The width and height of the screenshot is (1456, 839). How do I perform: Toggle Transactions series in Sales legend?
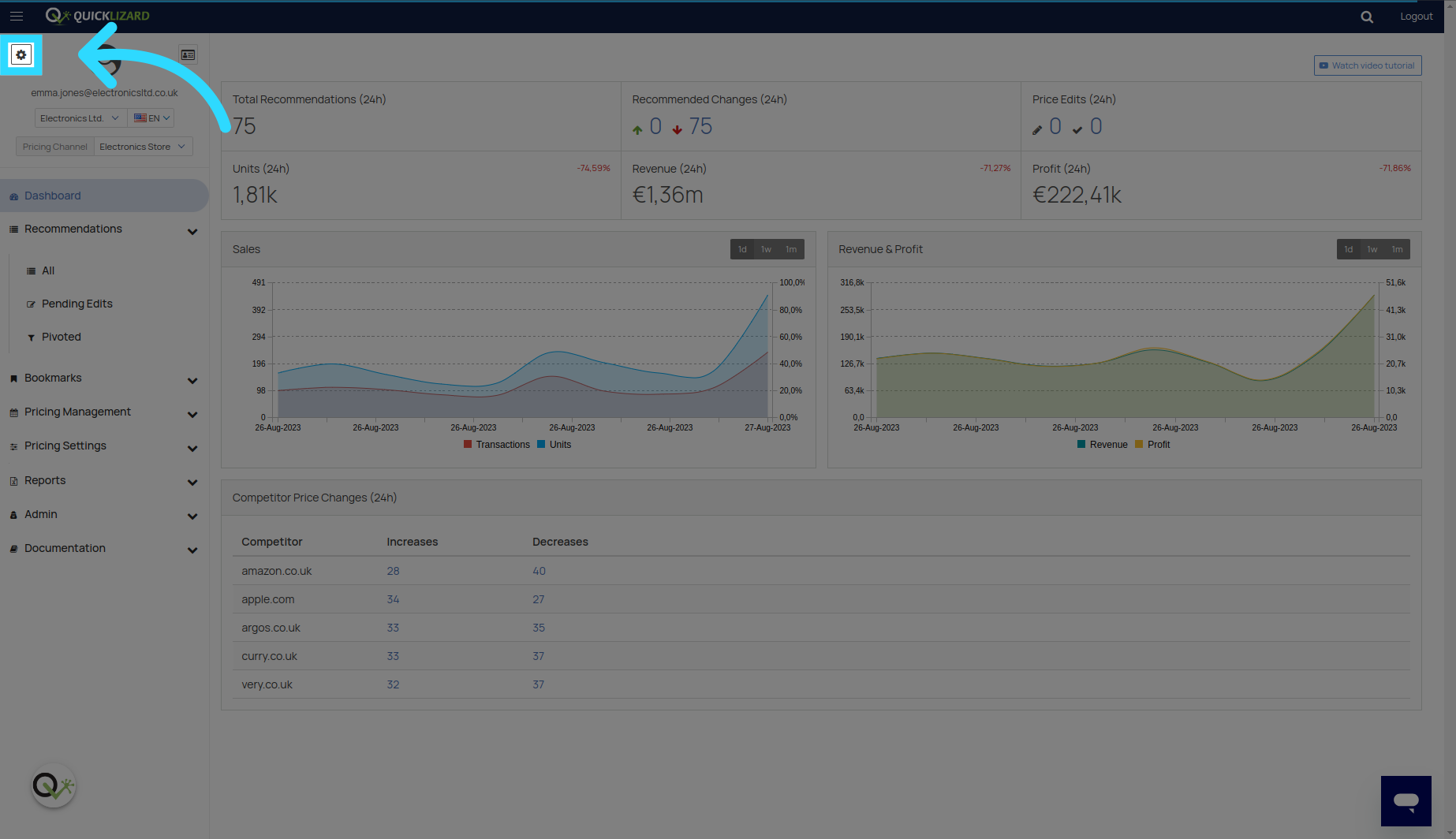[497, 445]
